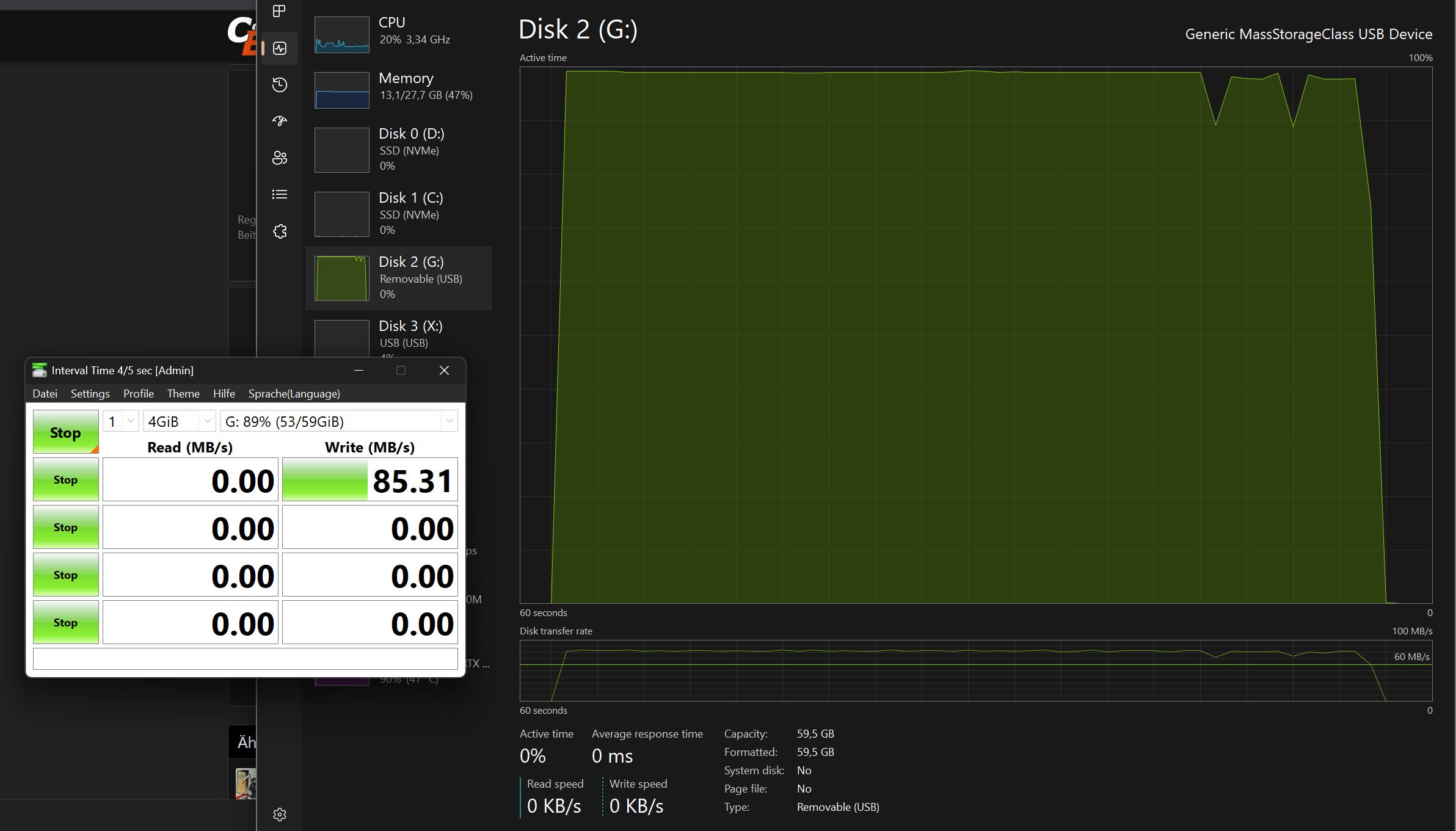This screenshot has height=831, width=1456.
Task: Open the Theme menu
Action: point(183,394)
